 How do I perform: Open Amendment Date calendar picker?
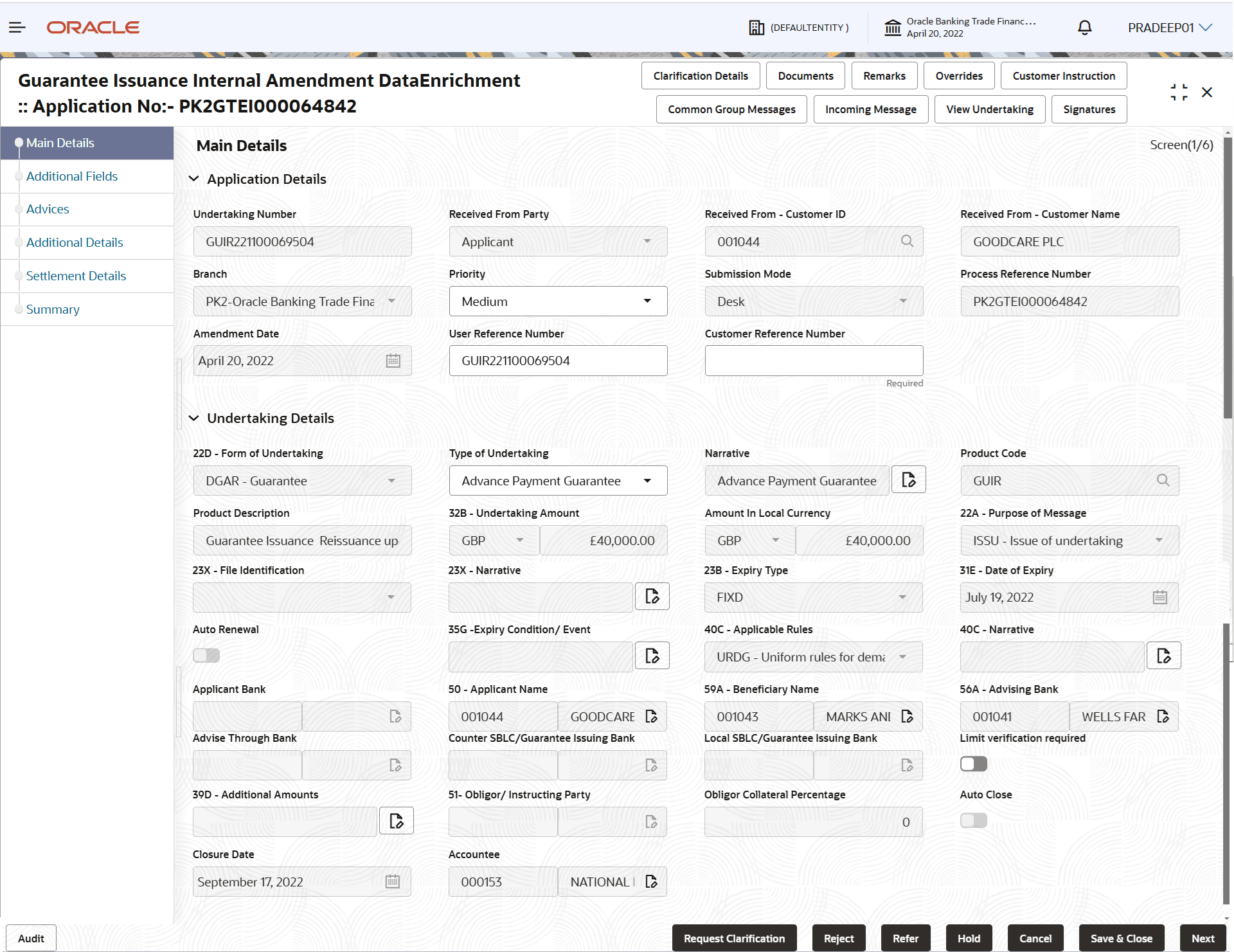point(393,361)
